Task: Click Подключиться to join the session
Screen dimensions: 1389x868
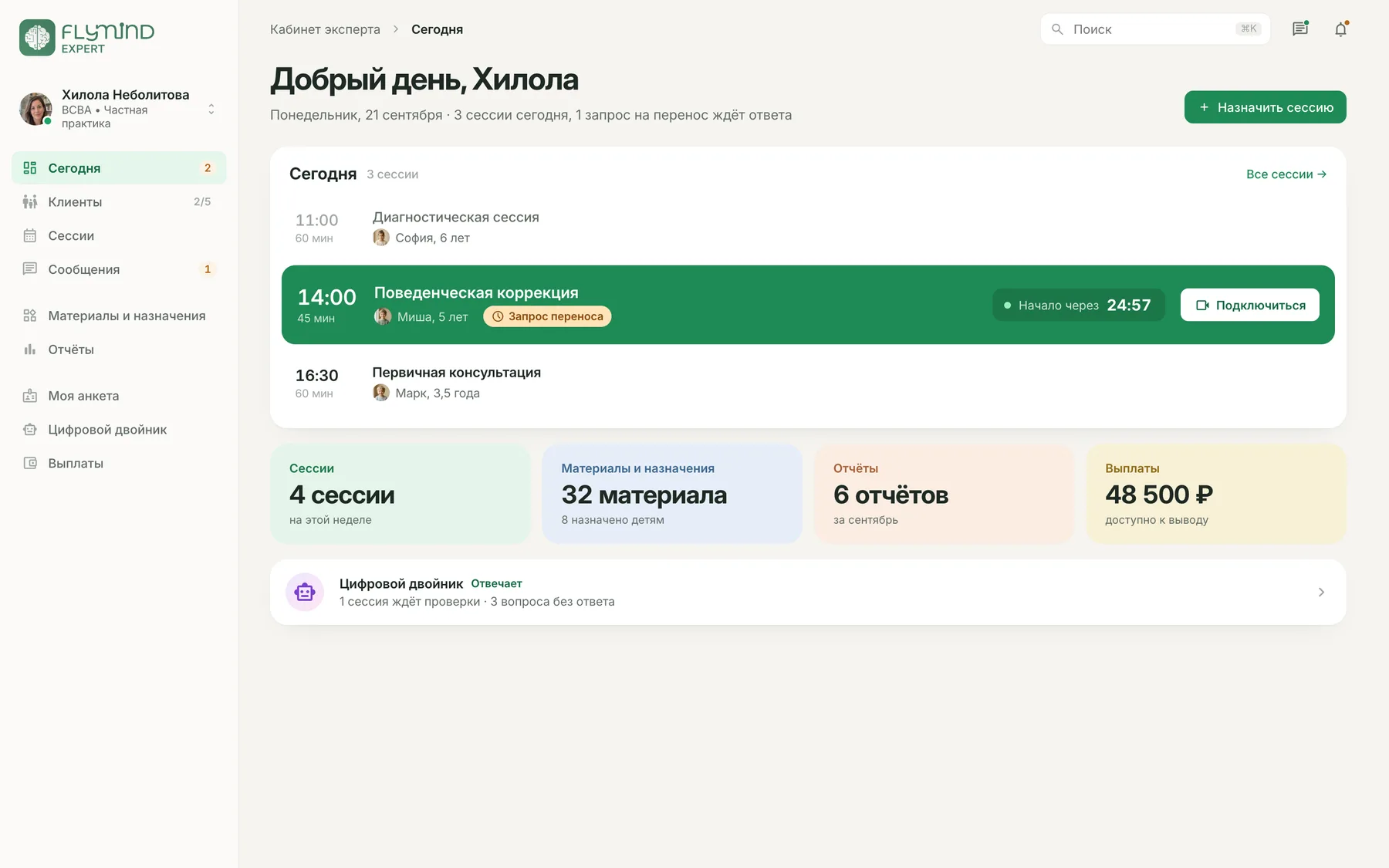Action: [x=1250, y=305]
